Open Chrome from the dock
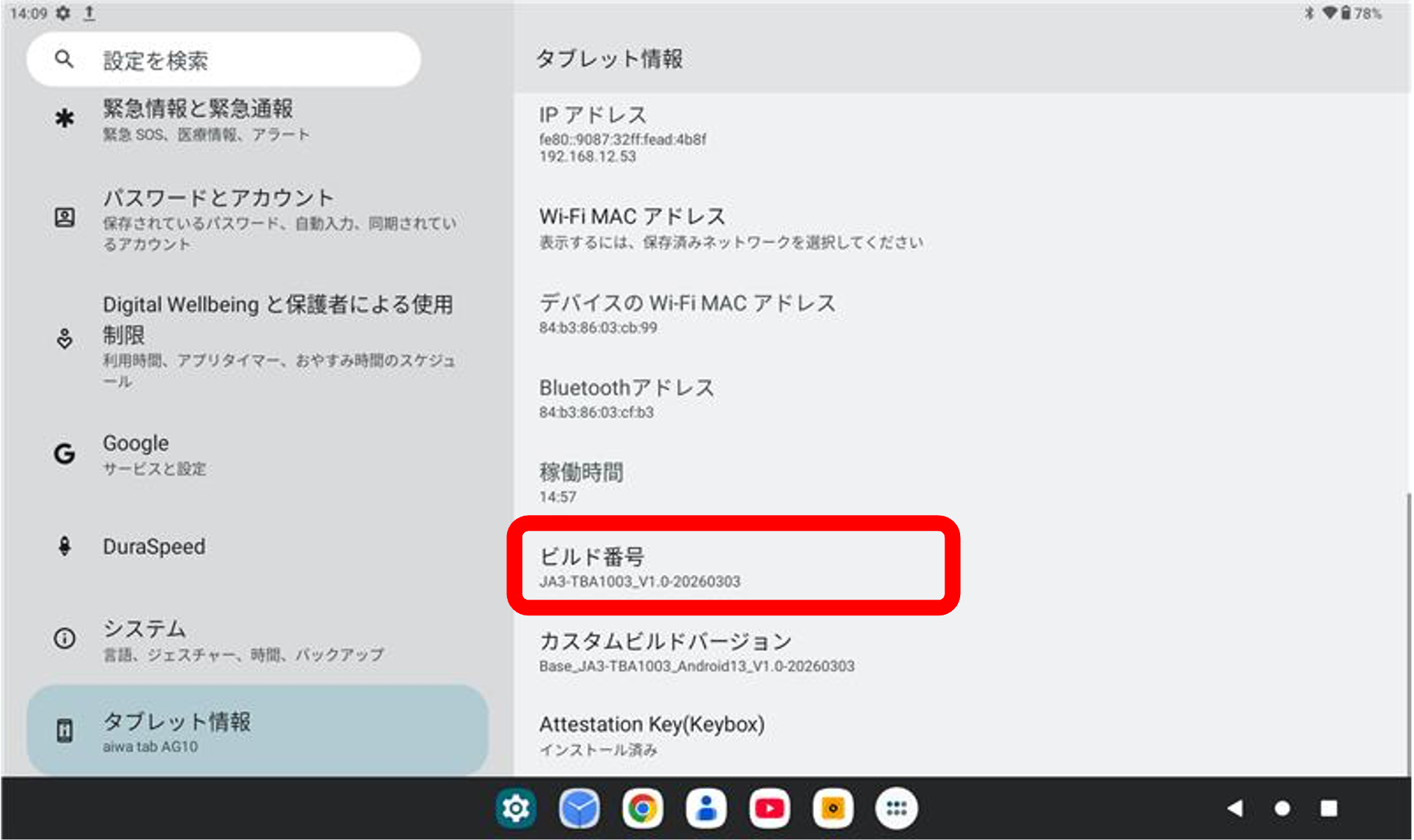 coord(643,808)
